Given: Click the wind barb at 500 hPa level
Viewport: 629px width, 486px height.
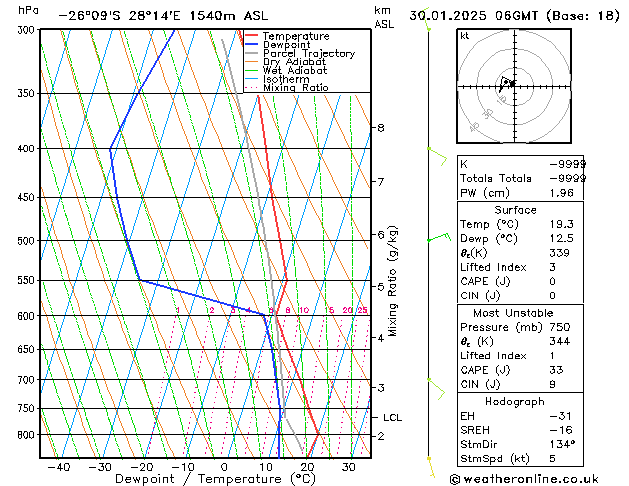Looking at the screenshot, I should pos(439,237).
